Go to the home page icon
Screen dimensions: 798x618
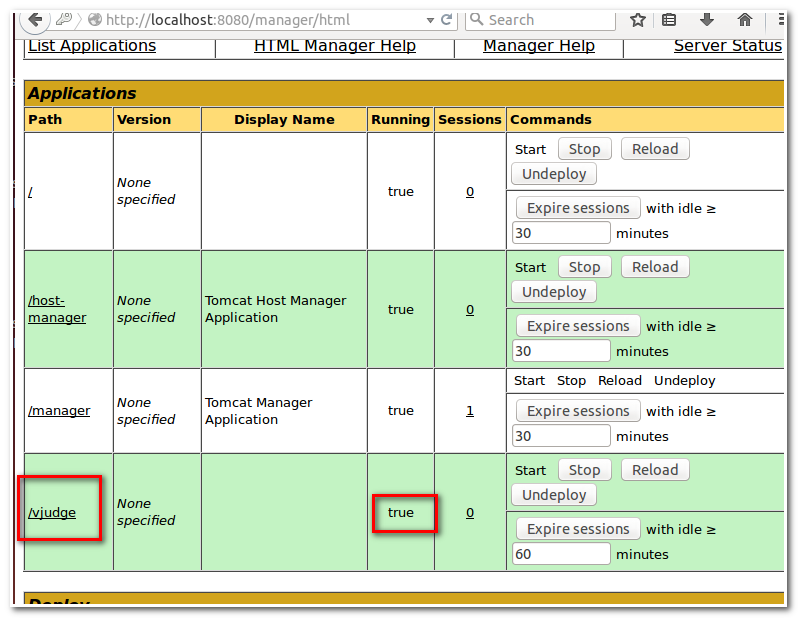click(745, 19)
